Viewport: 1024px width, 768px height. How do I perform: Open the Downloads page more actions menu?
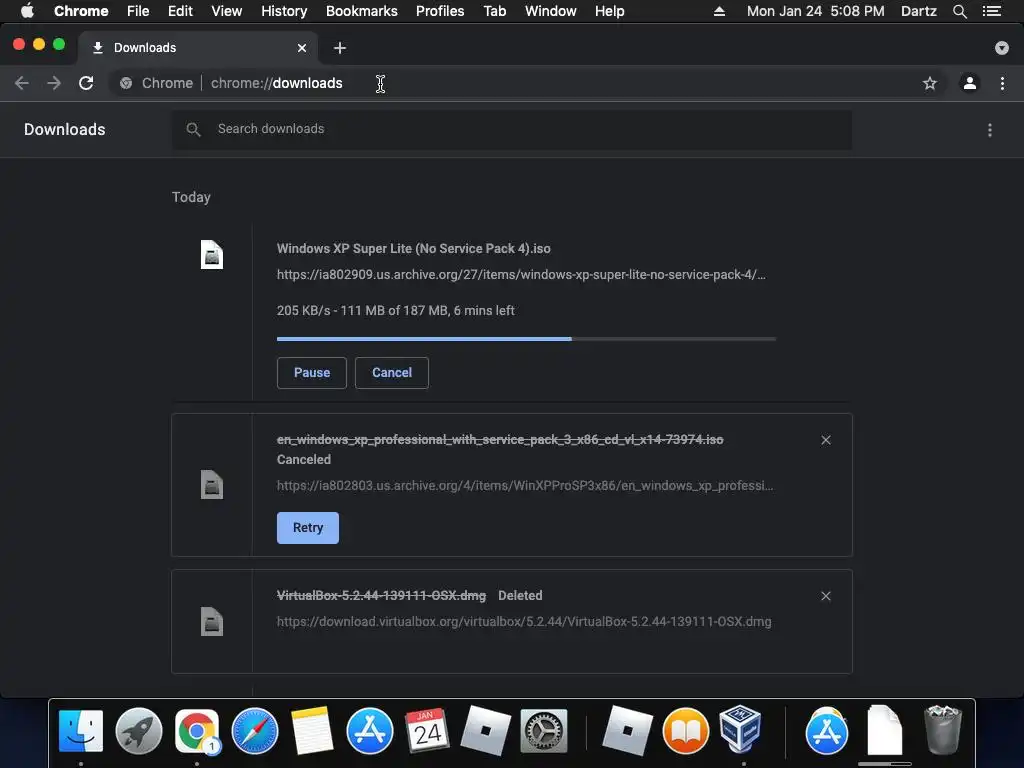pyautogui.click(x=990, y=130)
